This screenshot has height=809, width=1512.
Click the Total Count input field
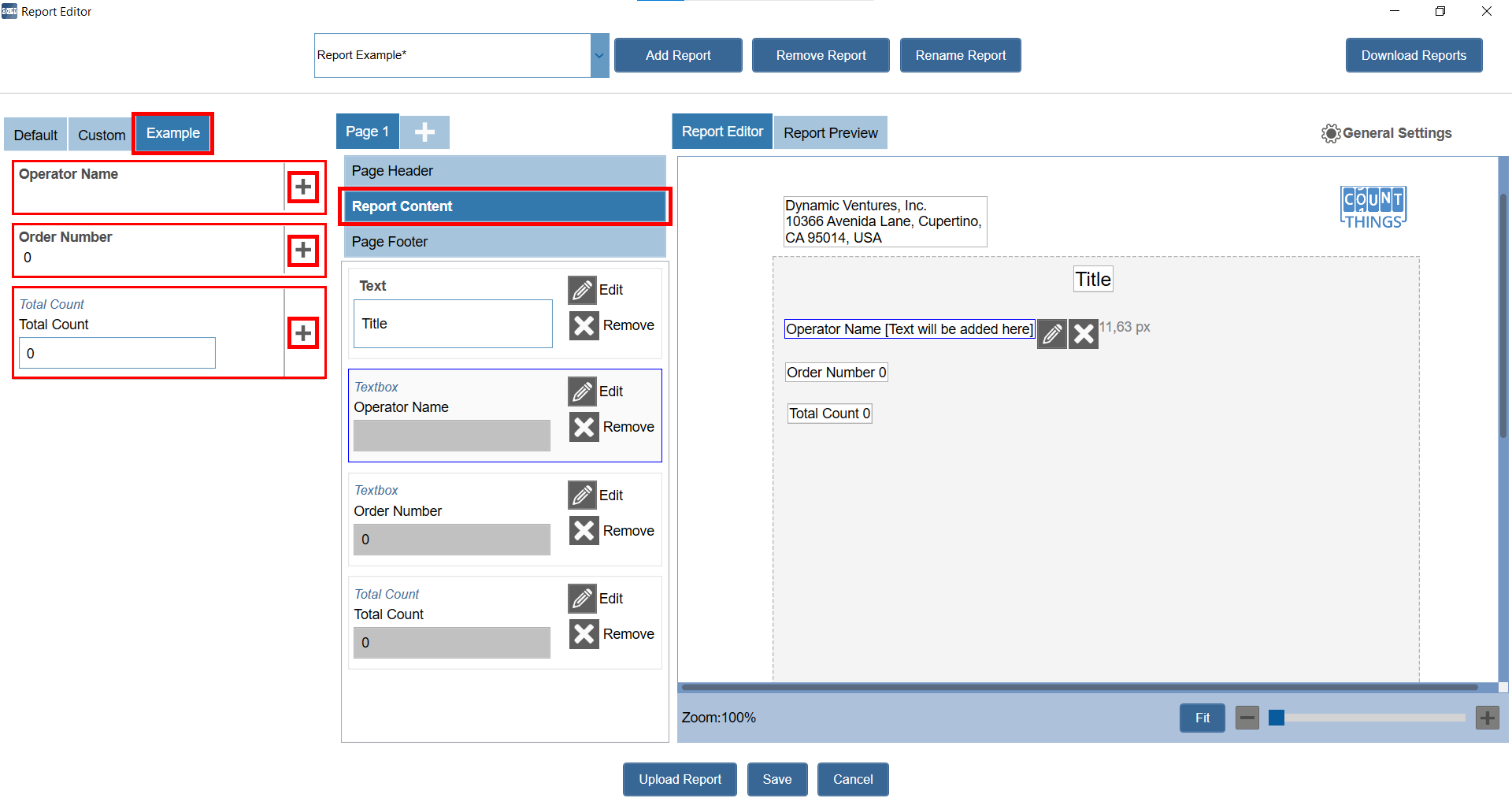pyautogui.click(x=117, y=354)
